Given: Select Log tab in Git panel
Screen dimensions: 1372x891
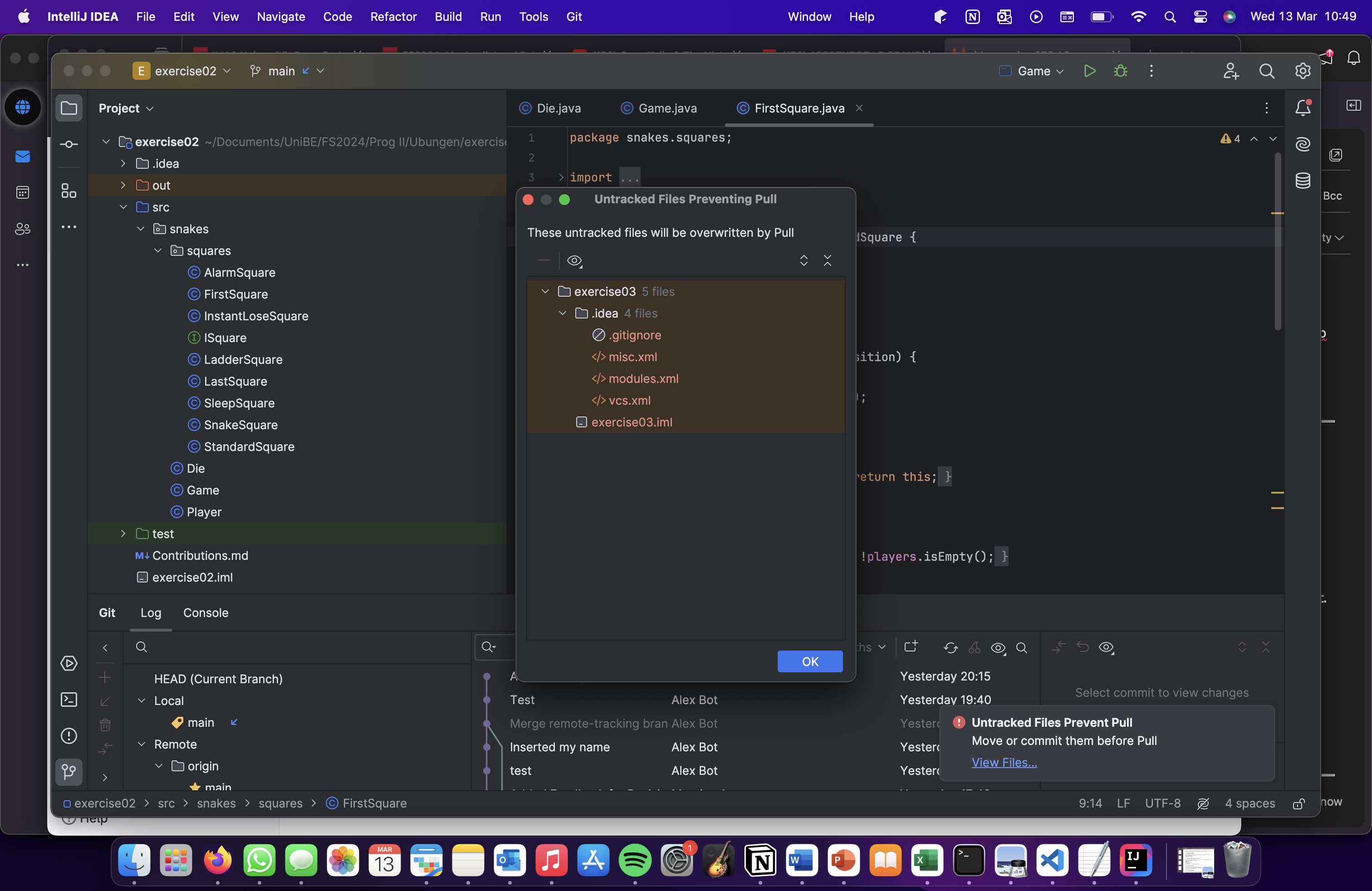Looking at the screenshot, I should click(x=151, y=612).
